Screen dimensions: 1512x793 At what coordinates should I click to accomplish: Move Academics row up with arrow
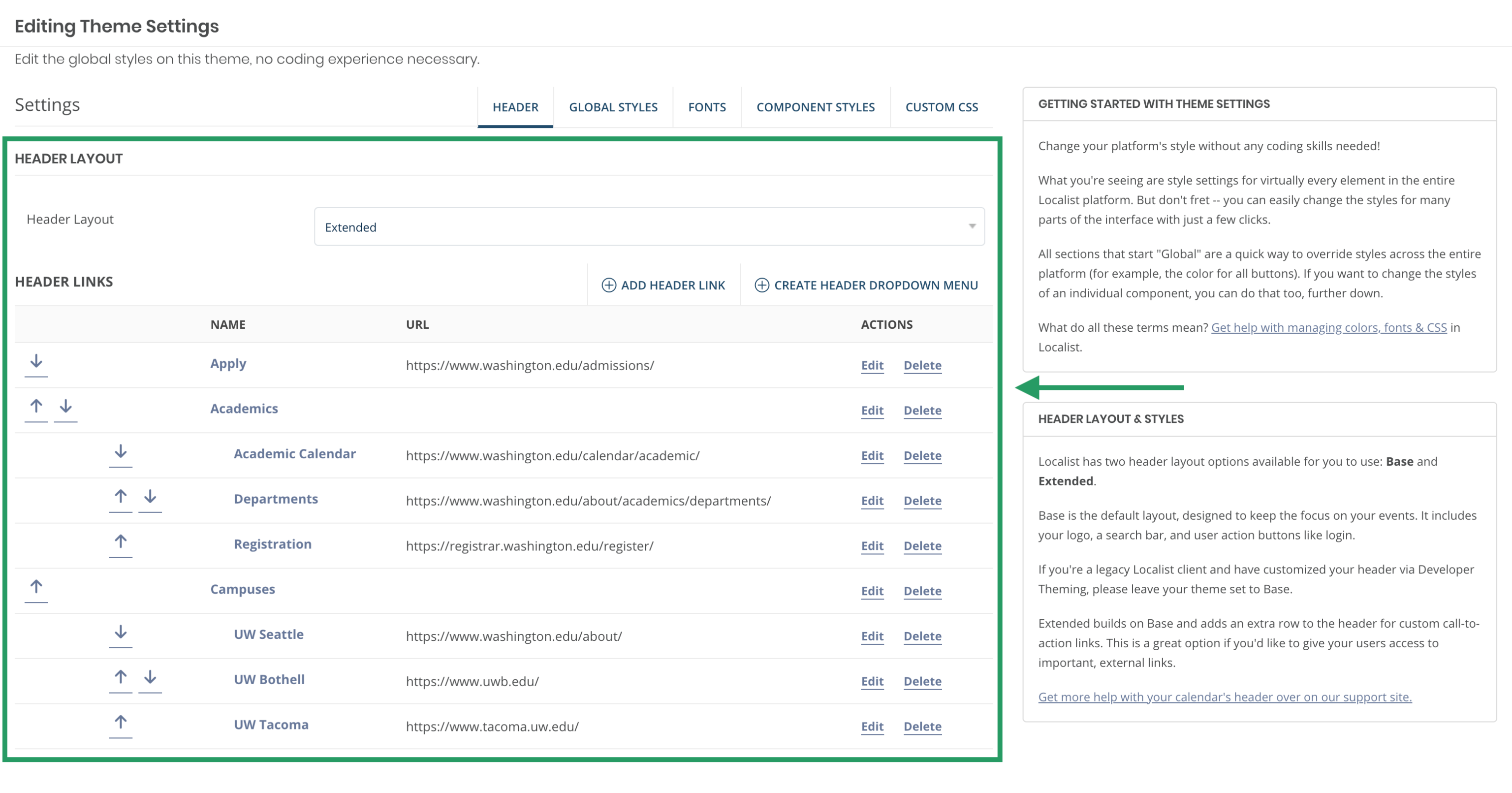click(x=36, y=407)
